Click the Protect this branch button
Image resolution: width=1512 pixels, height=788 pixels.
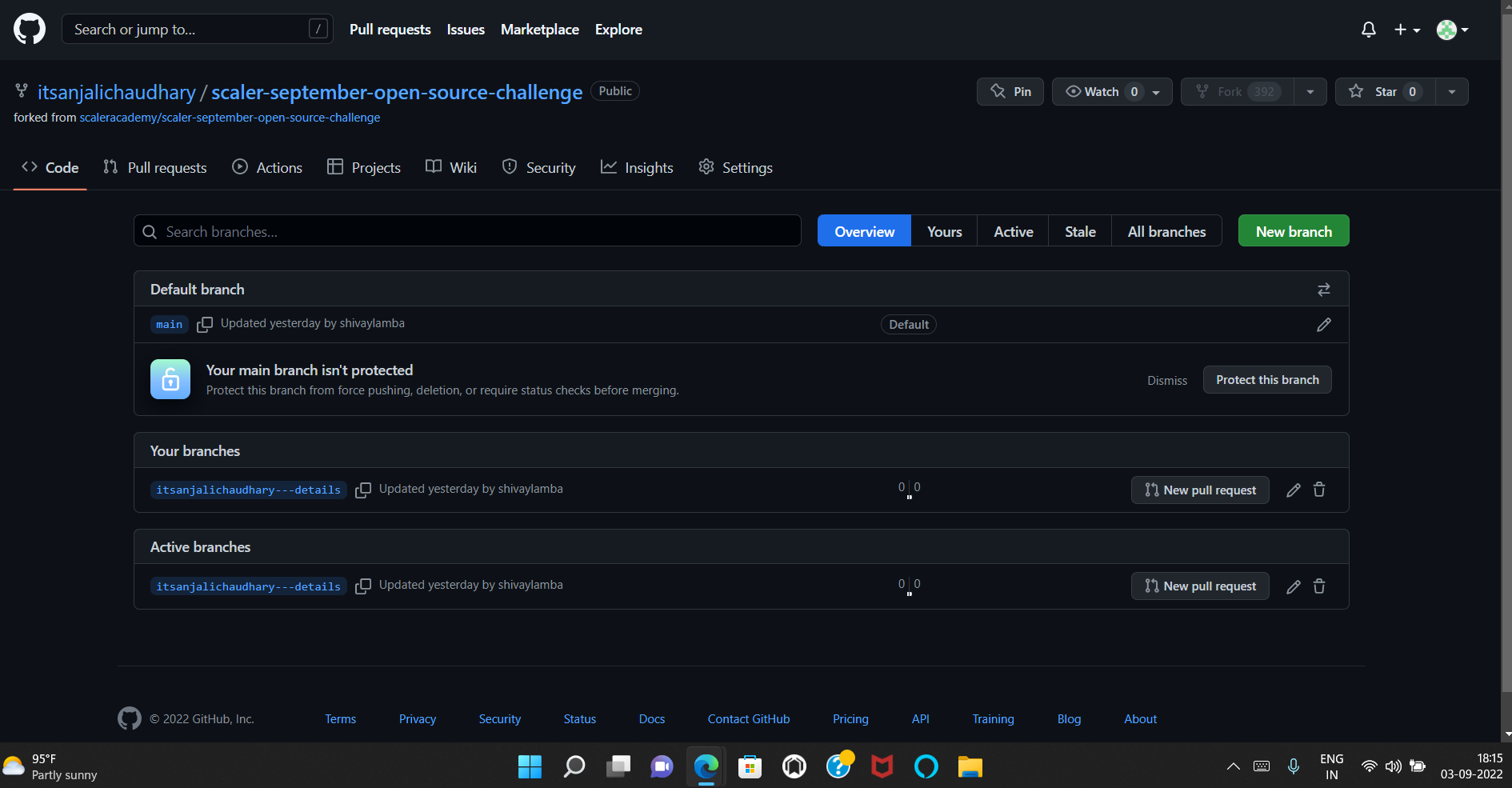[1266, 379]
